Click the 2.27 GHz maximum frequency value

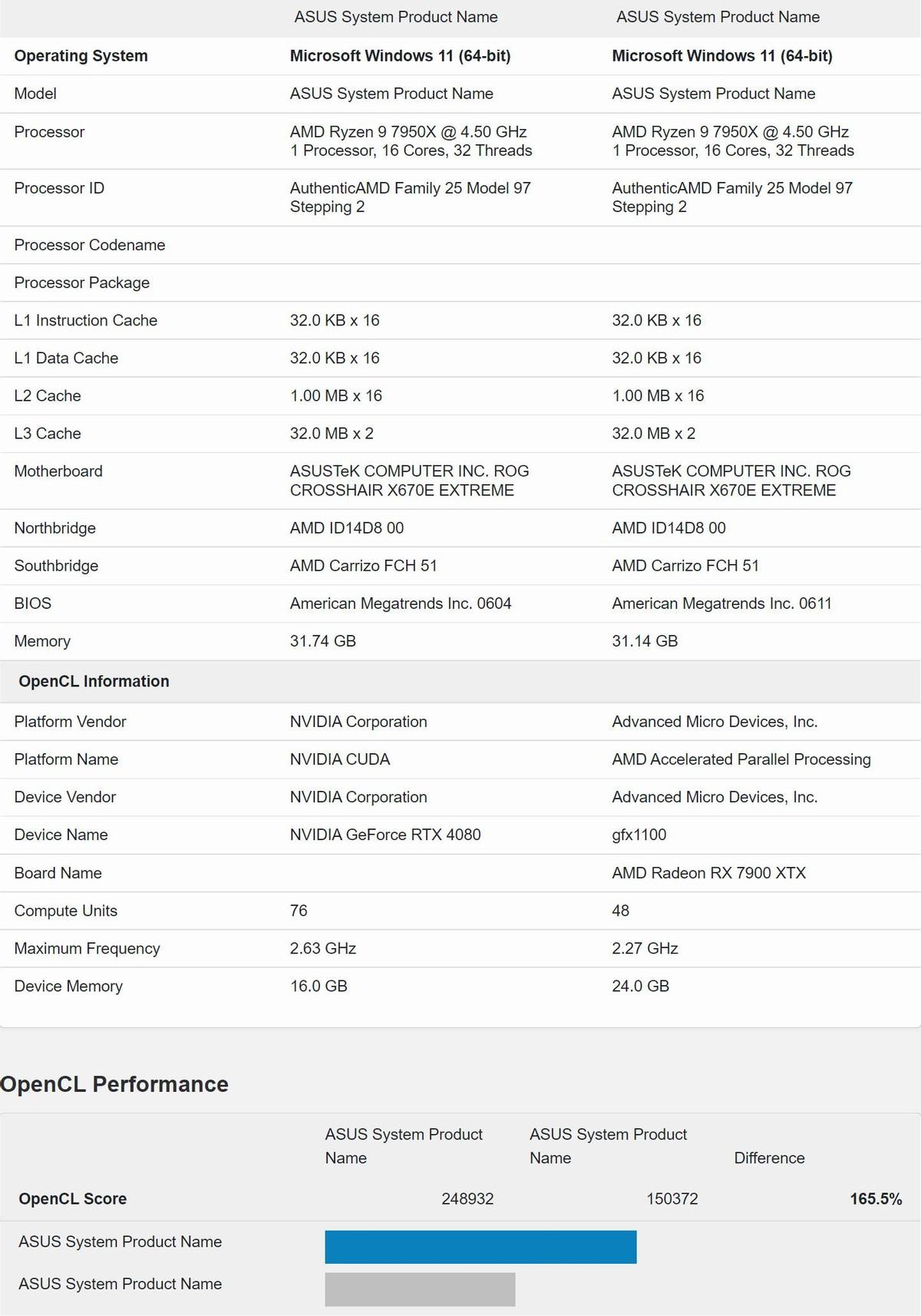click(645, 948)
